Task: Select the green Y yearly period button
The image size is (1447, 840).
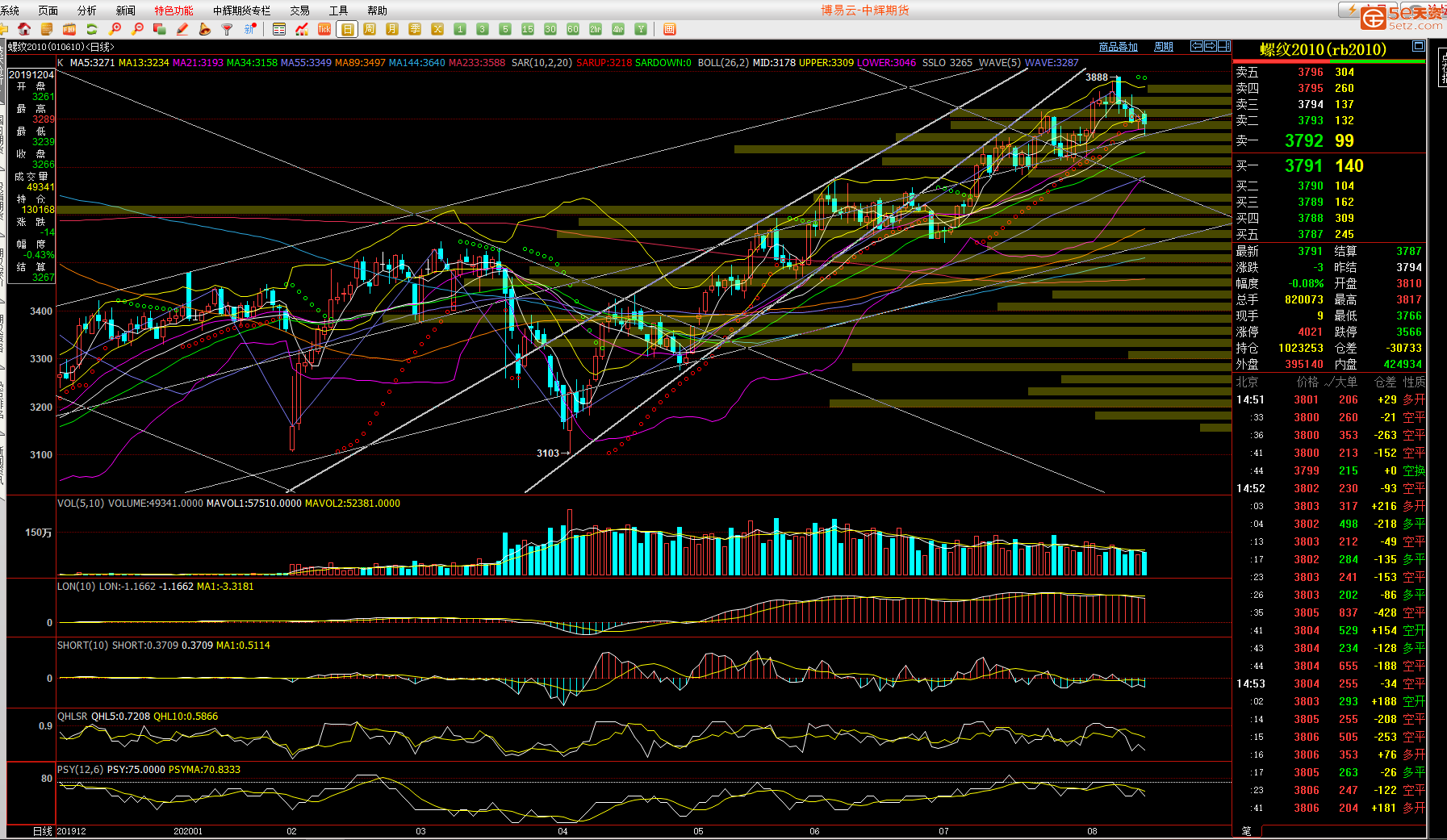Action: click(x=641, y=29)
